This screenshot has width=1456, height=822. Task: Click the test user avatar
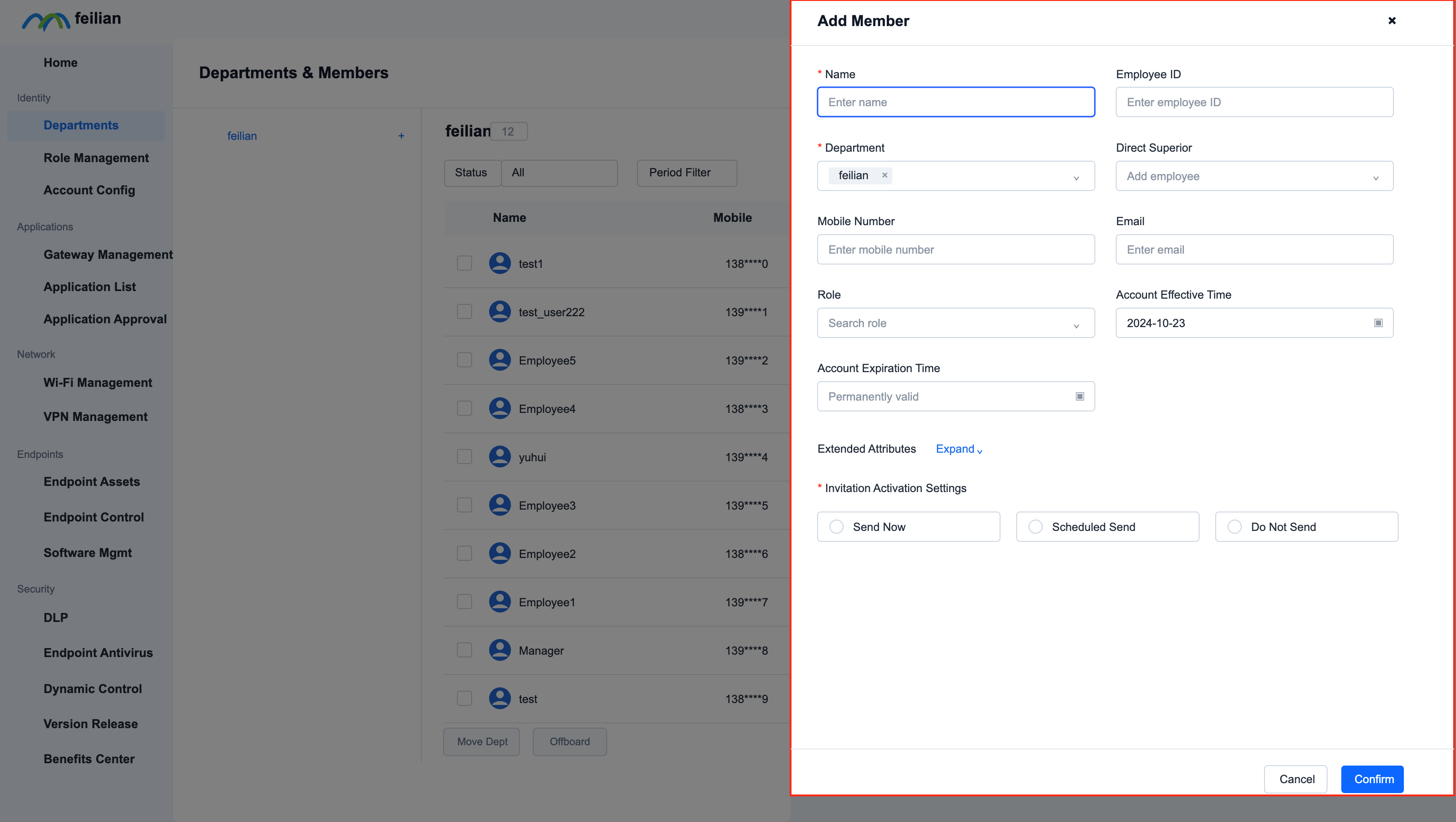click(500, 698)
